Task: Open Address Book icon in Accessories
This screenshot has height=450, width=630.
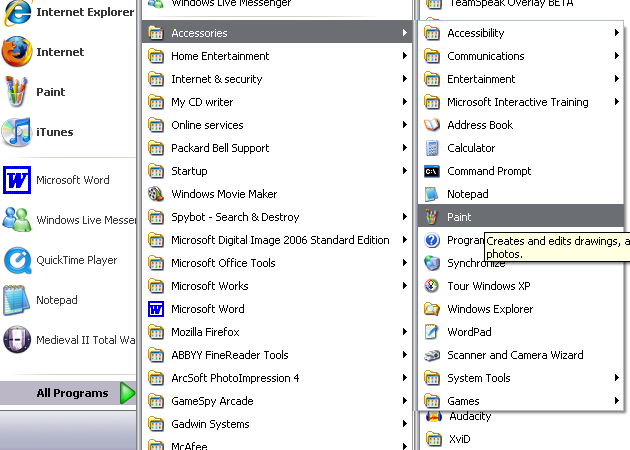Action: [x=432, y=125]
